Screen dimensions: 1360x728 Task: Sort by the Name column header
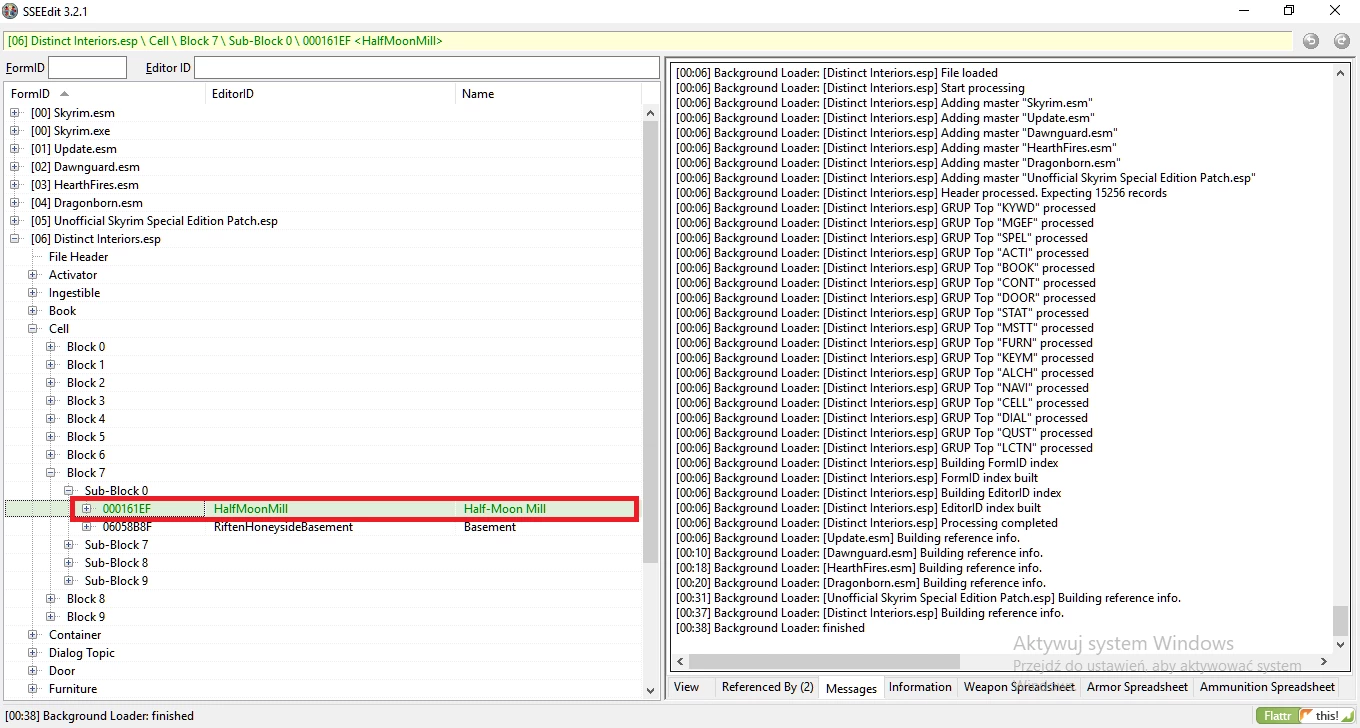click(548, 94)
